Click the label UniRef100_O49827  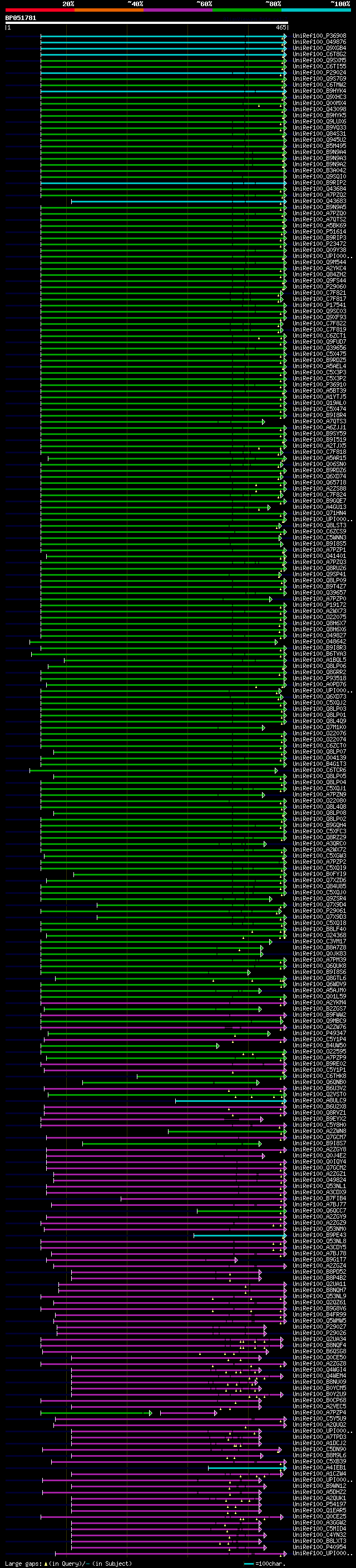tap(319, 635)
